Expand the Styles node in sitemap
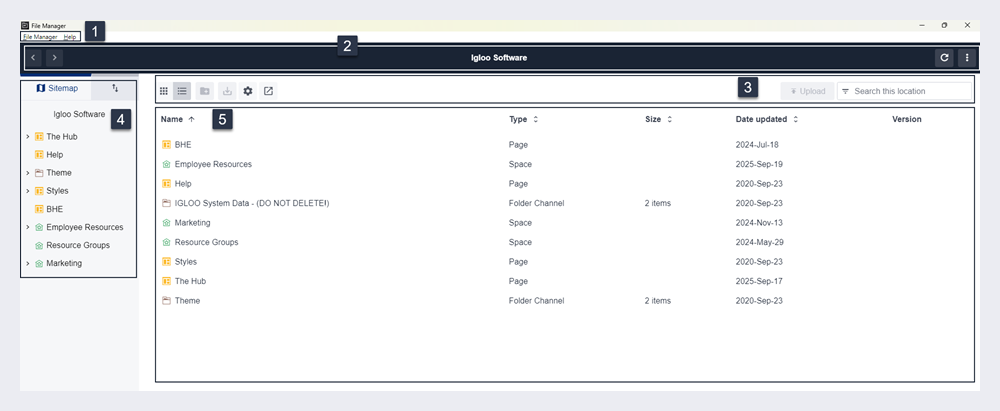 (x=28, y=191)
